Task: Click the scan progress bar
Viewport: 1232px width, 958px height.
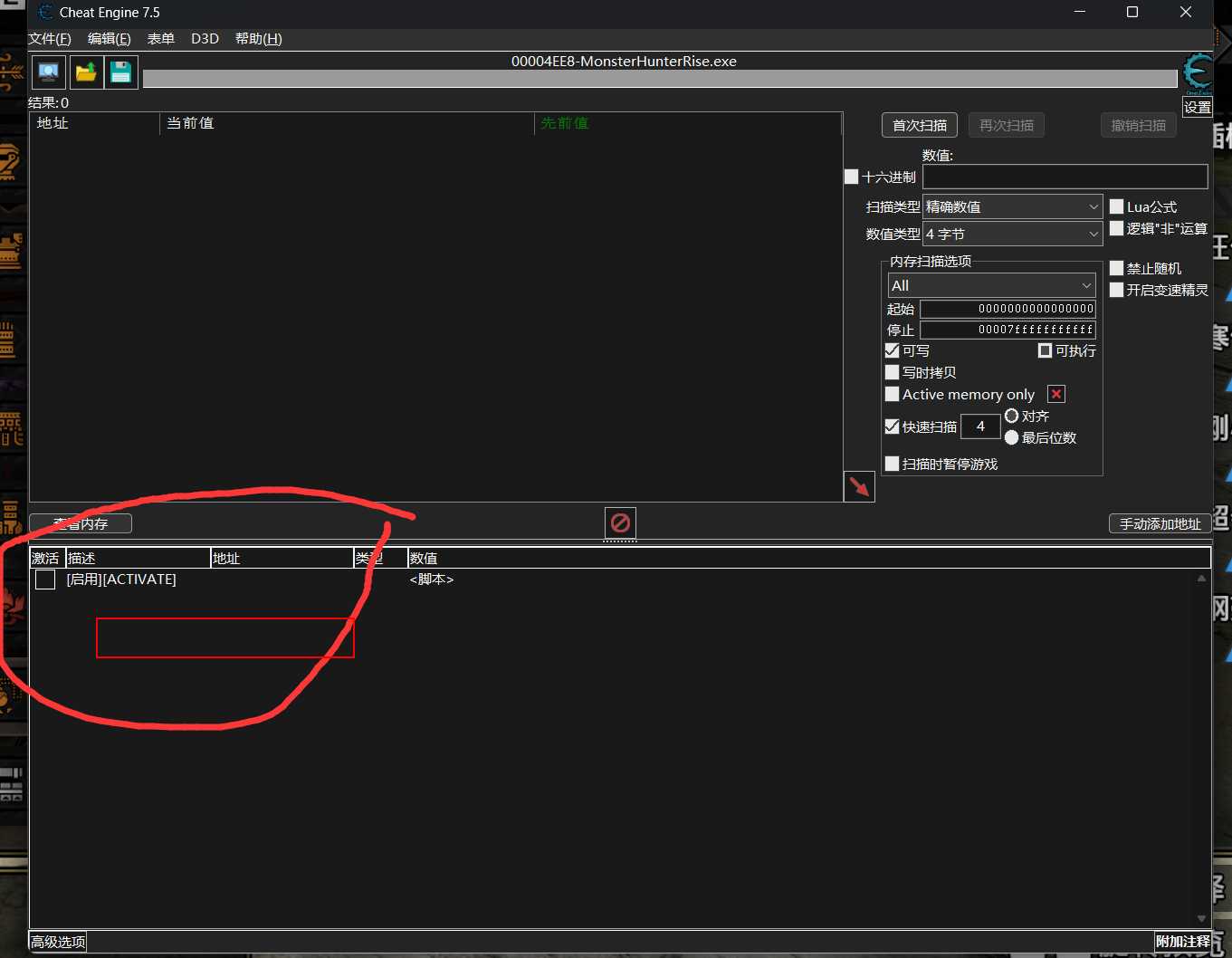Action: click(660, 79)
